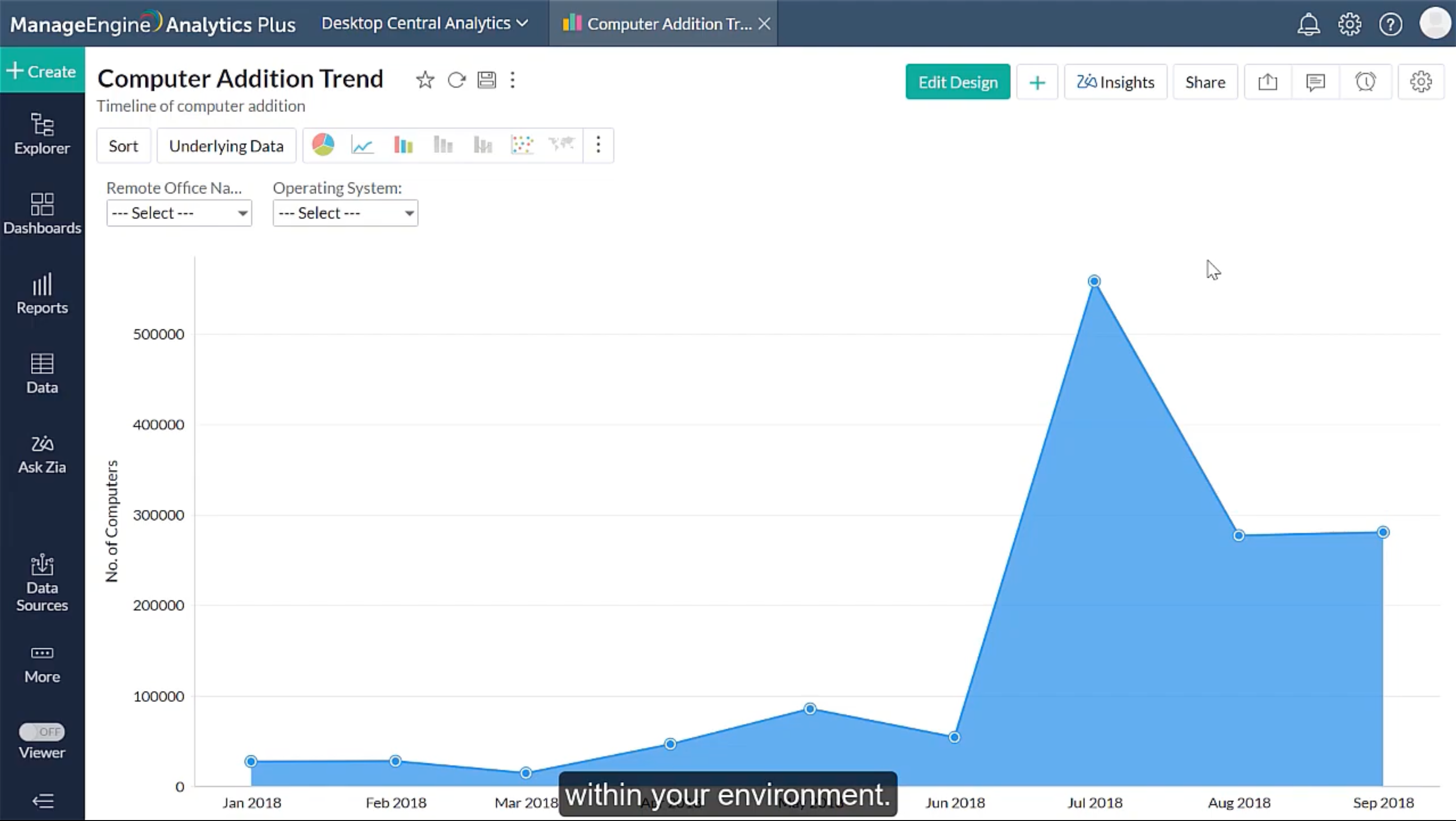1456x821 pixels.
Task: Open Dashboards from left sidebar
Action: tap(42, 214)
